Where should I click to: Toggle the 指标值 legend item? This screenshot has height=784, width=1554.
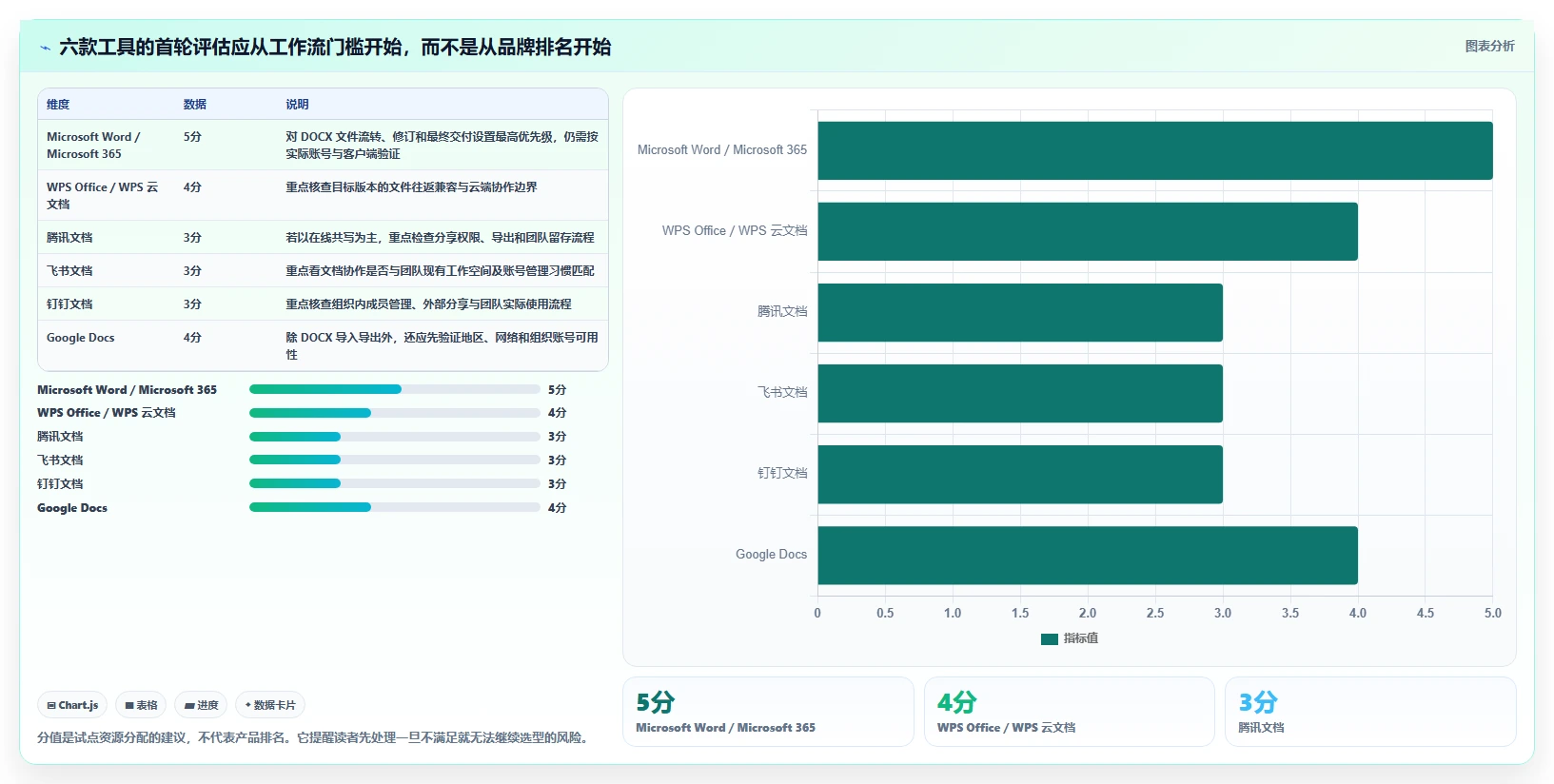[1070, 638]
